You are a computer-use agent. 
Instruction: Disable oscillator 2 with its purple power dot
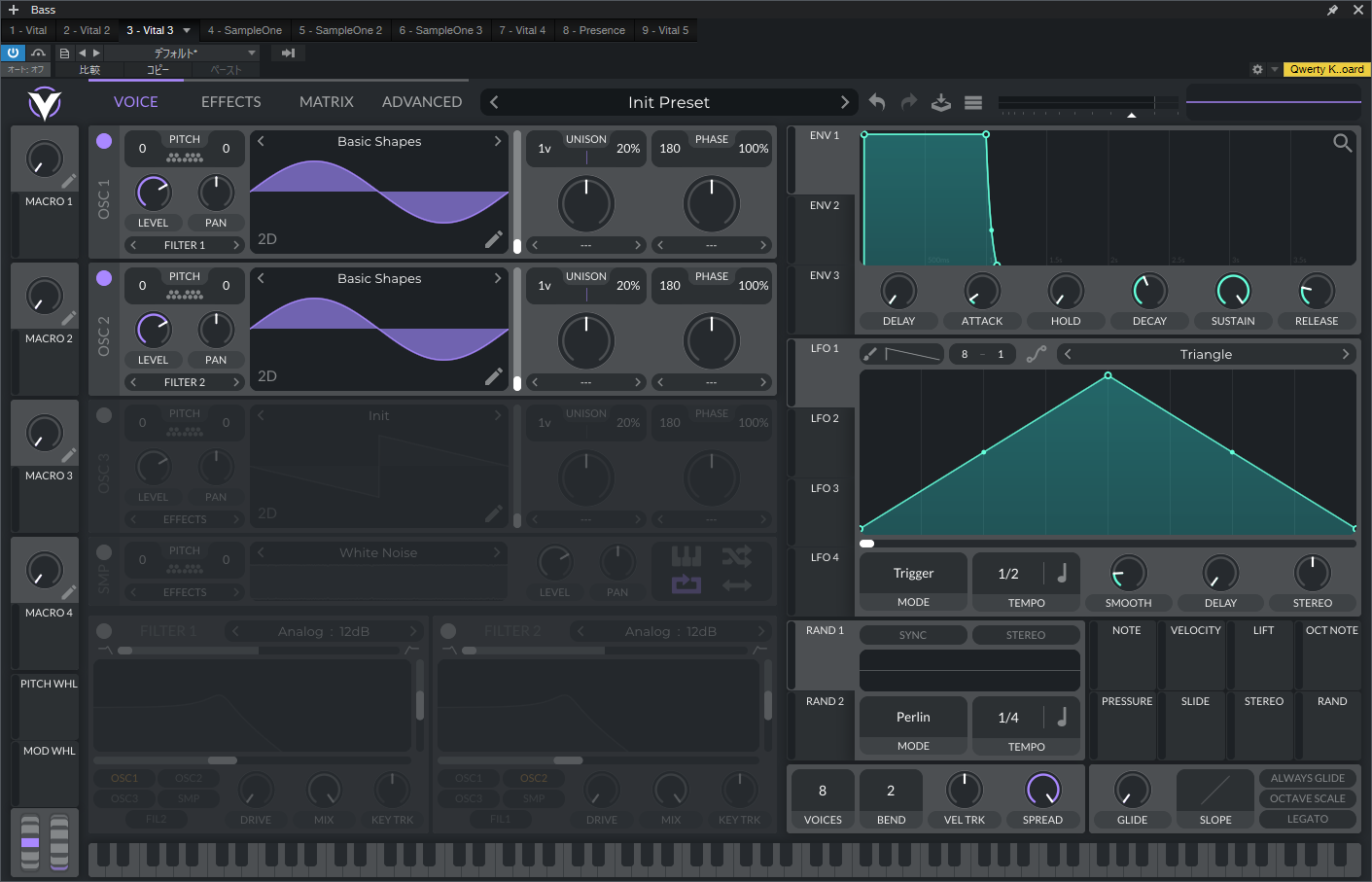pos(104,278)
